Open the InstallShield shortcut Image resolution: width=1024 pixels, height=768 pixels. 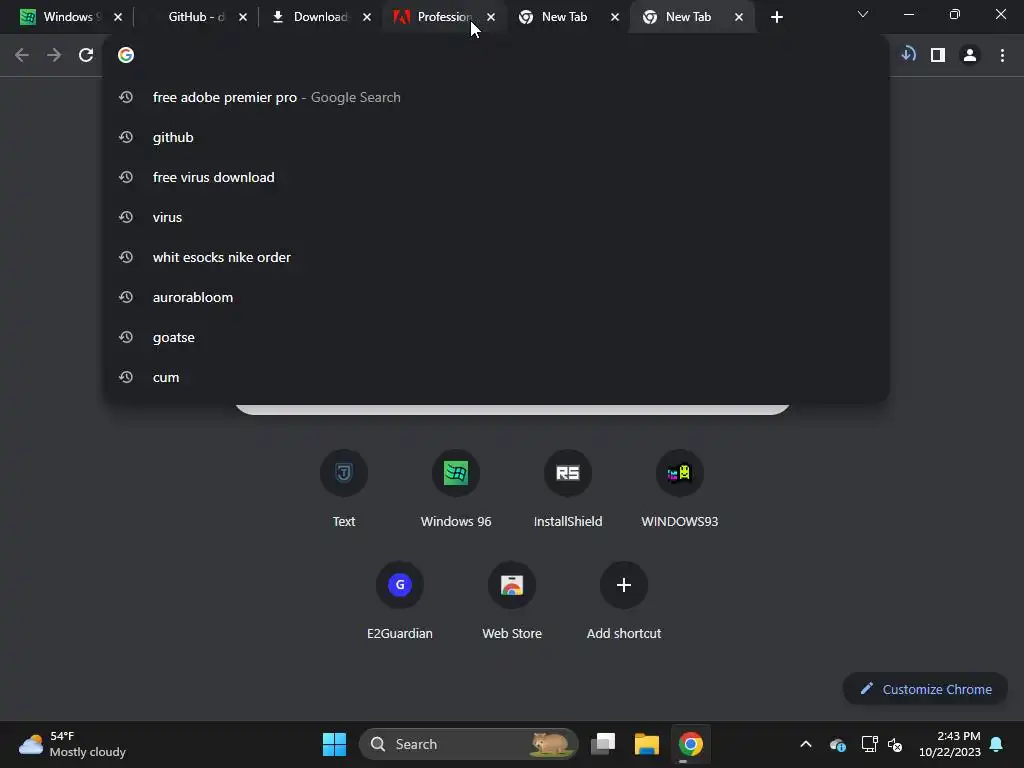click(568, 488)
